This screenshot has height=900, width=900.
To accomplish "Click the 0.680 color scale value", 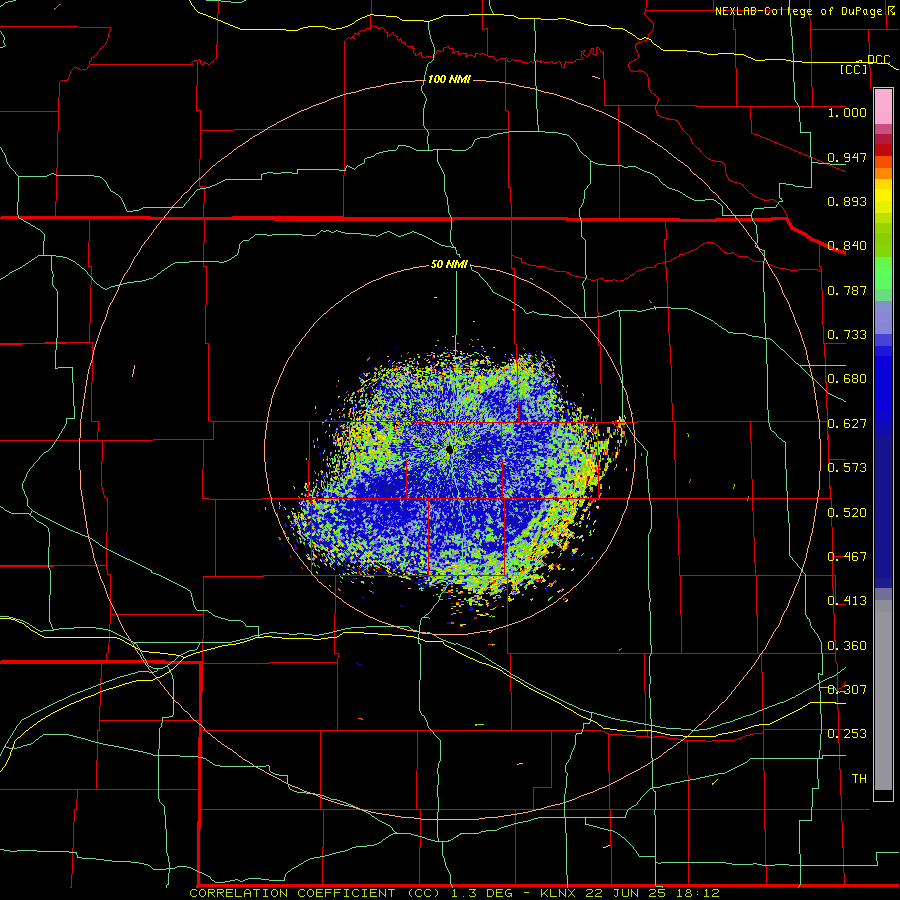I will [847, 379].
